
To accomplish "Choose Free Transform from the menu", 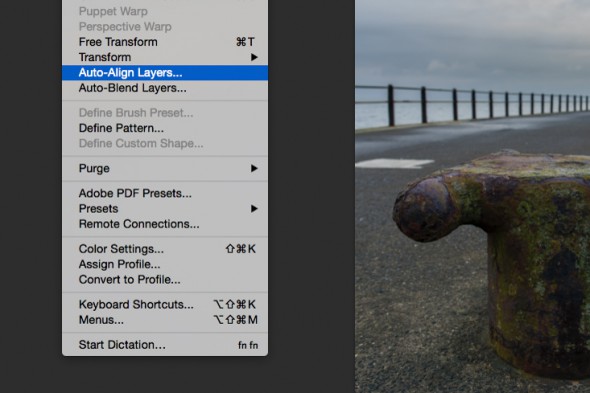I will [165, 42].
